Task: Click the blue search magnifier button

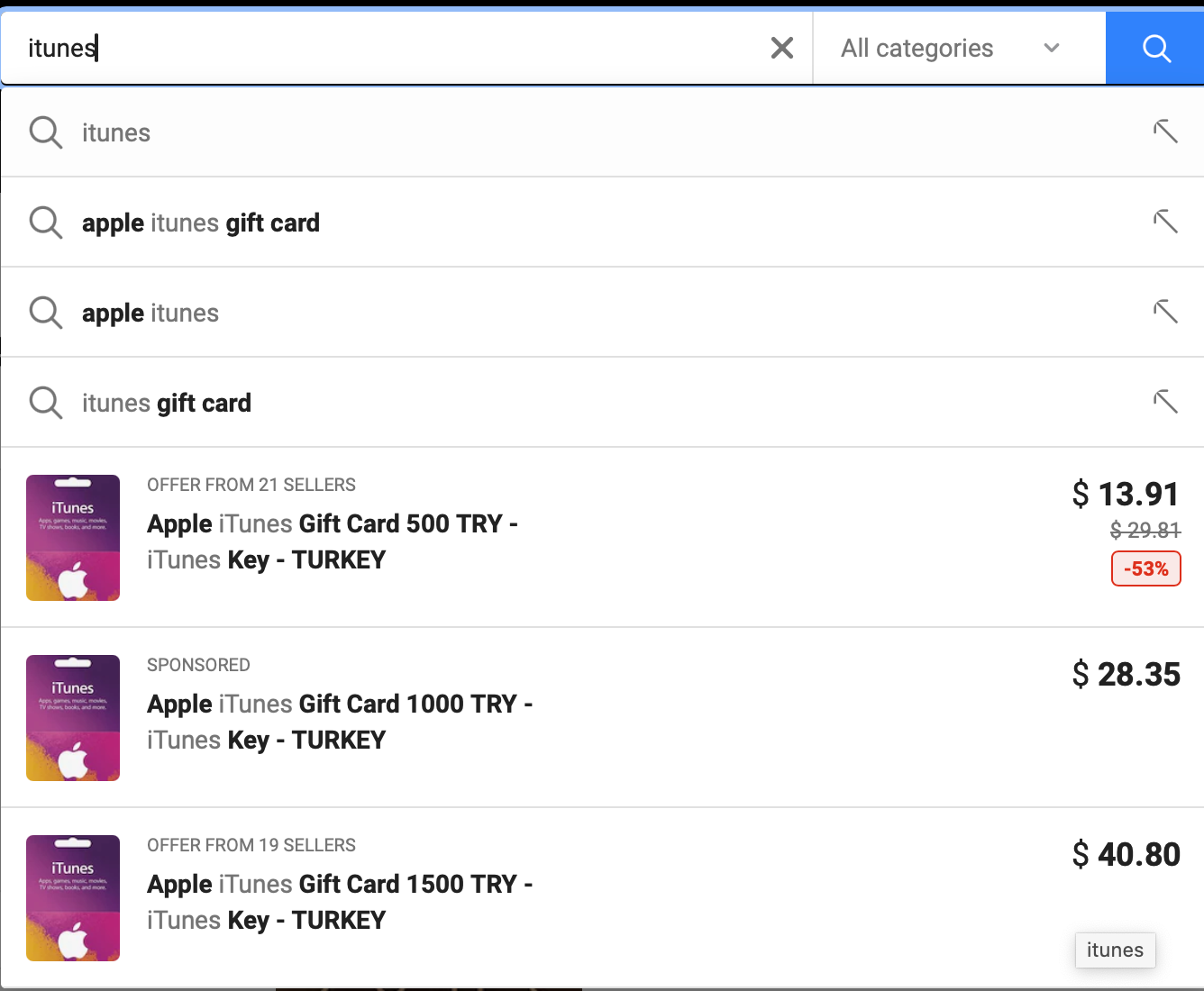Action: (1155, 48)
